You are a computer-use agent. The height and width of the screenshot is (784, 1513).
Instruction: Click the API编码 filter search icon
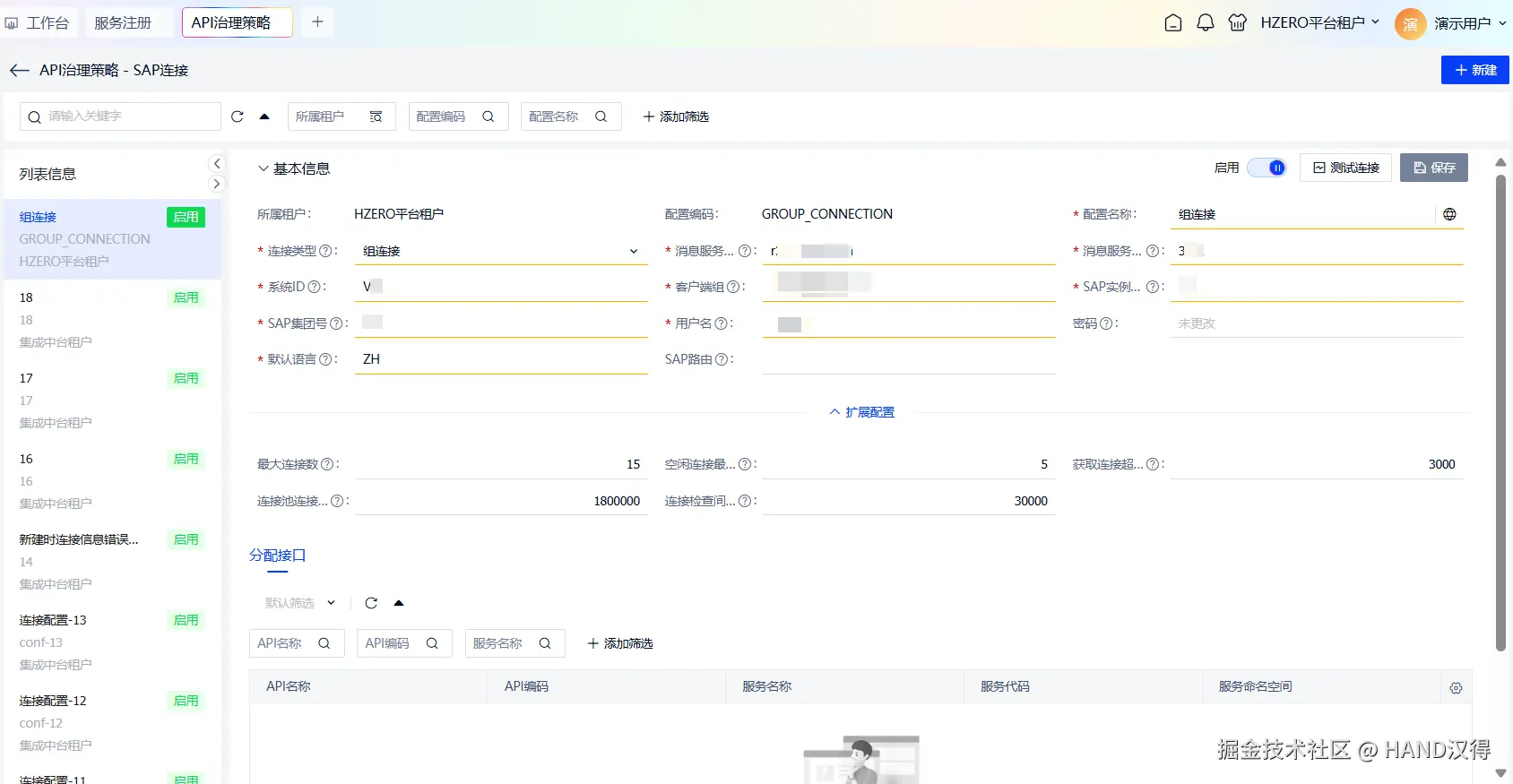coord(432,643)
